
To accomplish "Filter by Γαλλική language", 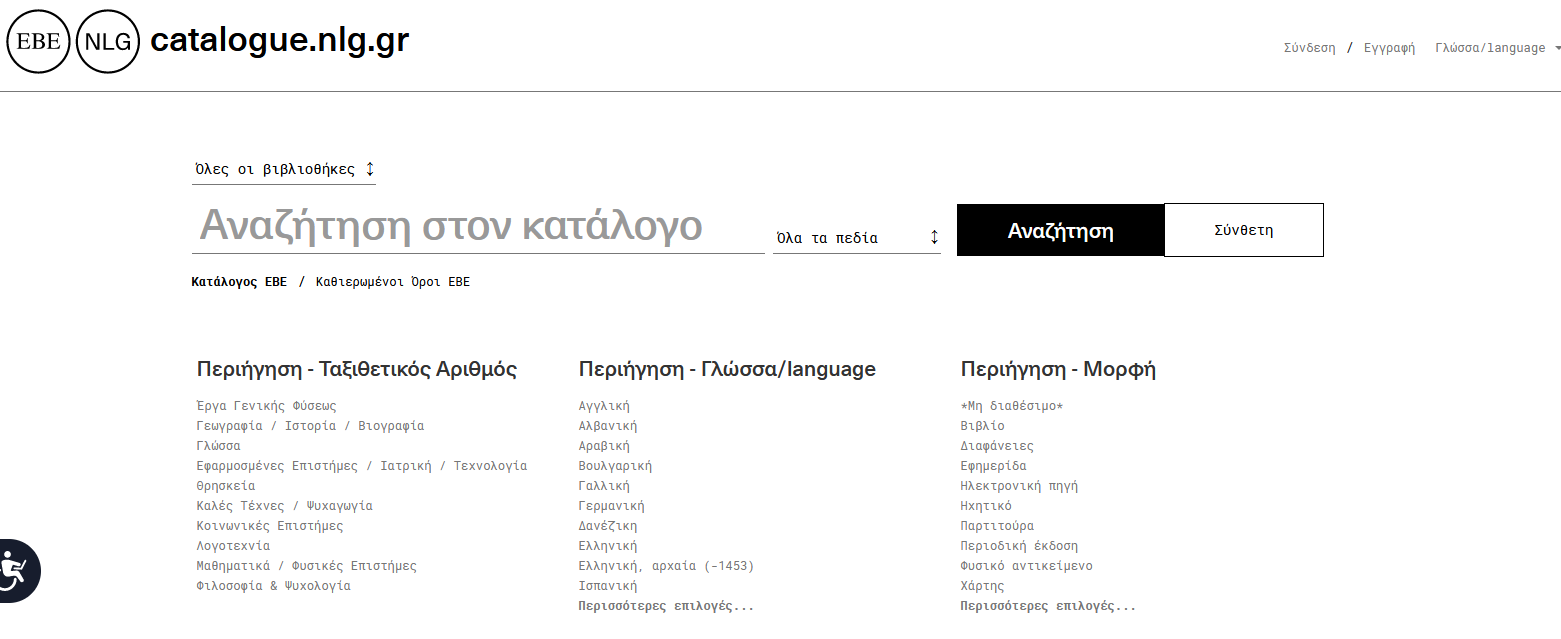I will pyautogui.click(x=604, y=486).
